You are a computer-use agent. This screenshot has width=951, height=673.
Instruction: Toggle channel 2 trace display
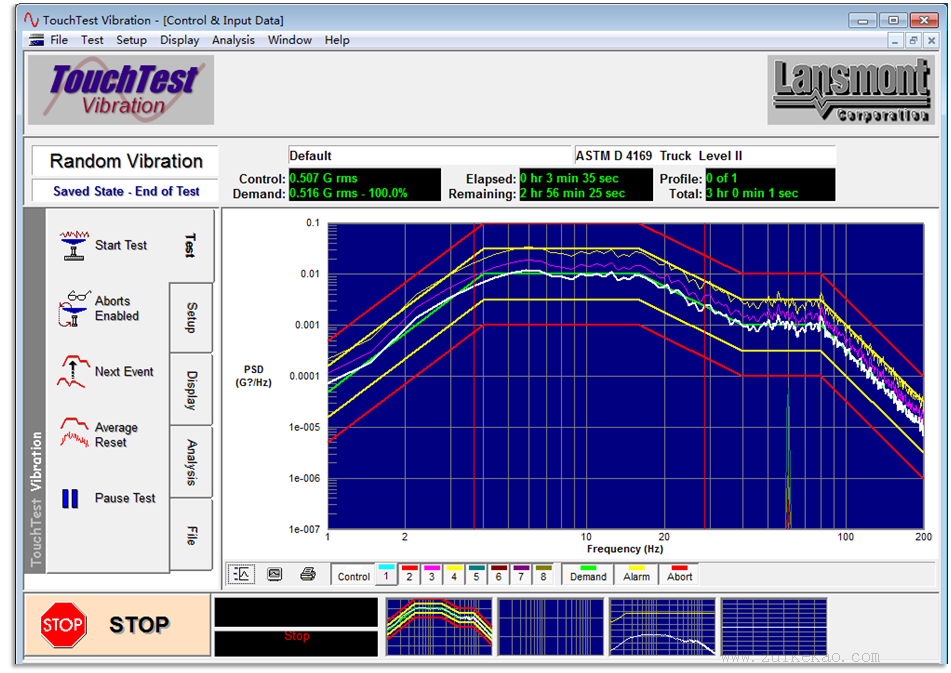click(x=409, y=574)
